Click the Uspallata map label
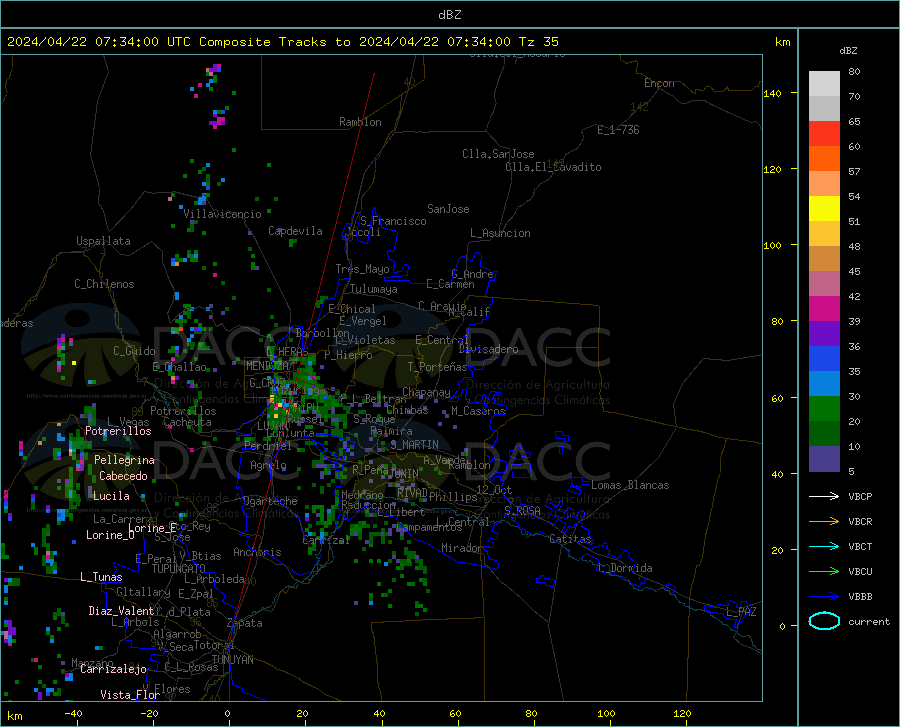Image resolution: width=900 pixels, height=727 pixels. click(103, 241)
